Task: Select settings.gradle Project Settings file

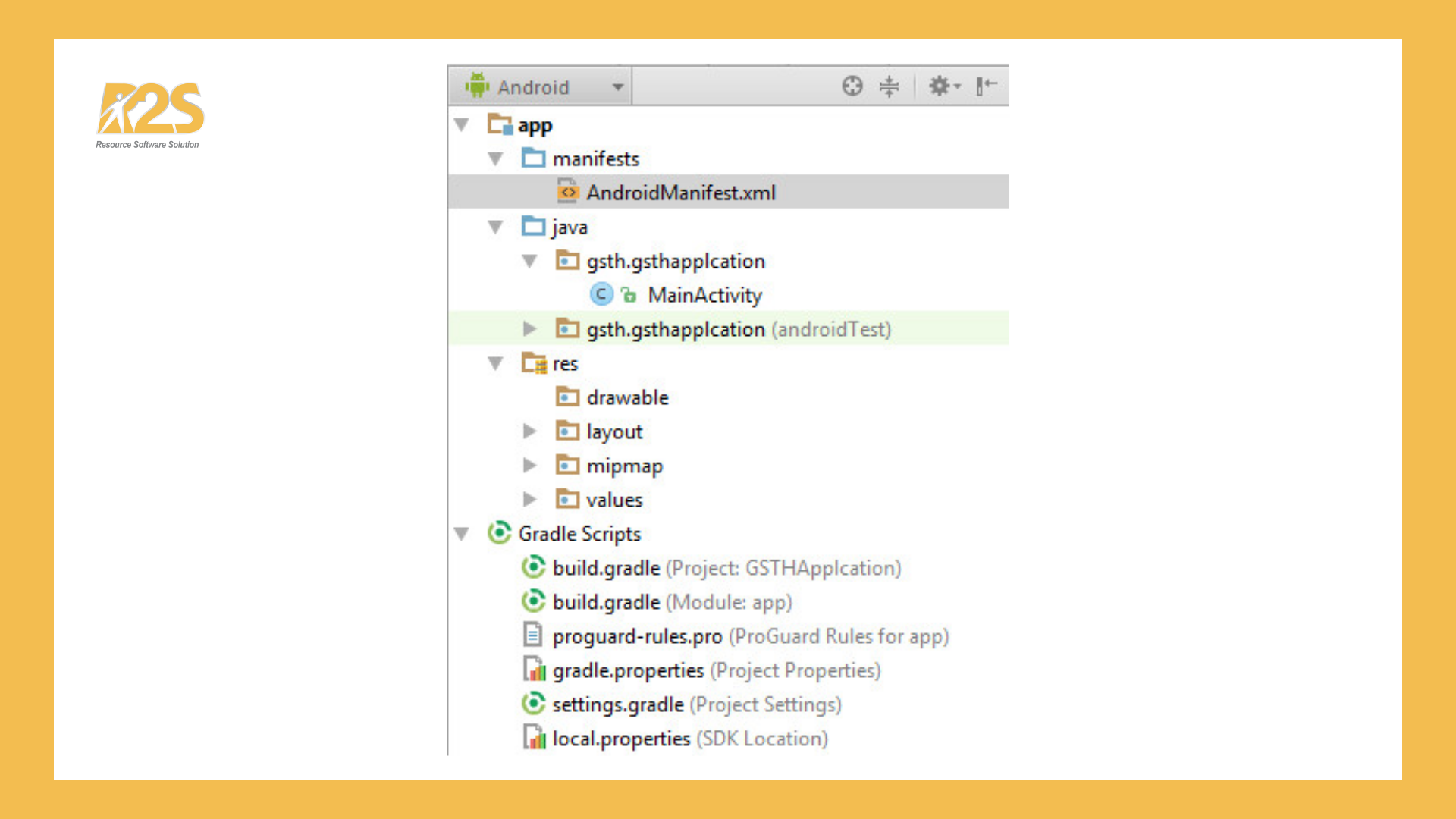Action: click(x=618, y=704)
